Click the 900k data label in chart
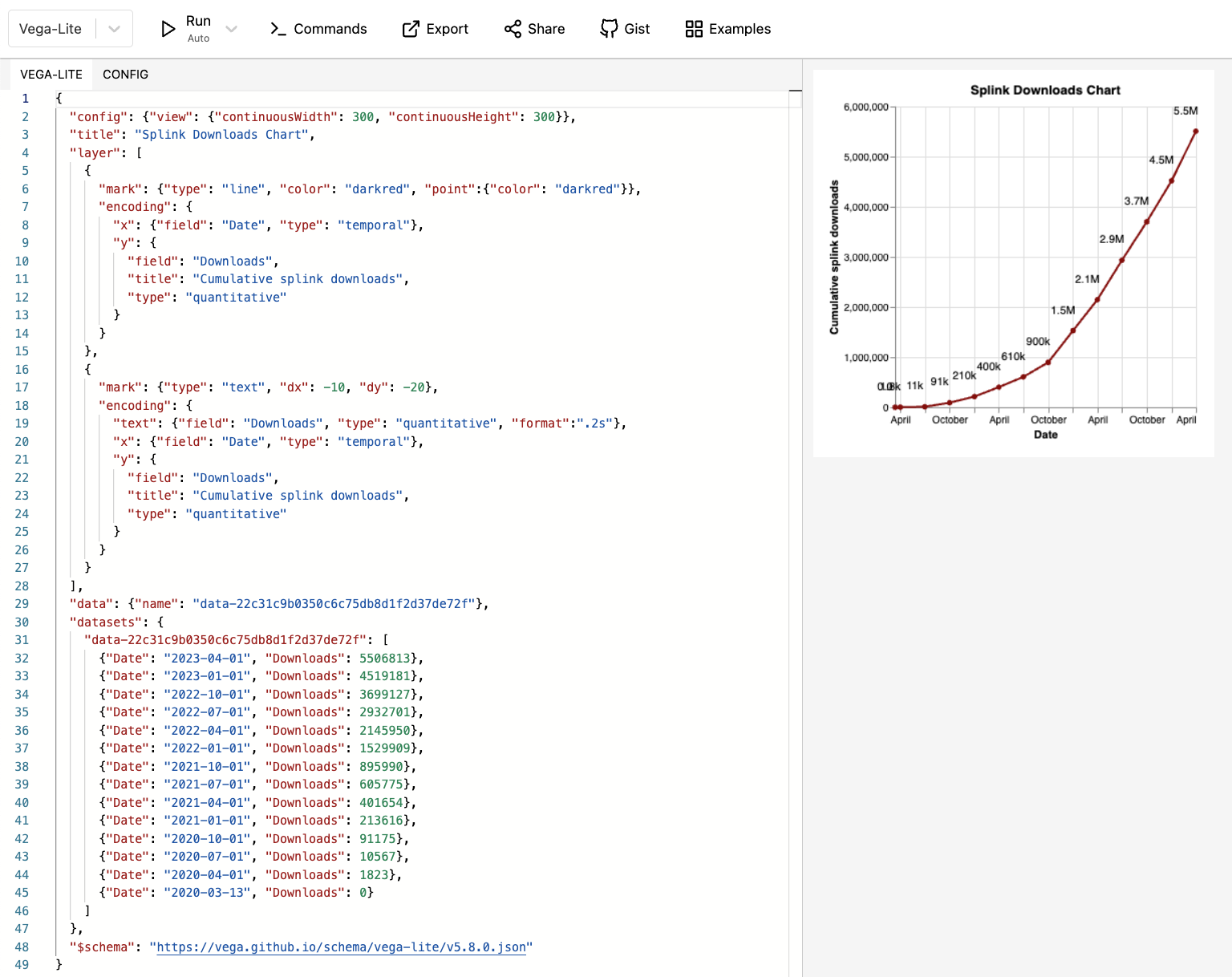1232x977 pixels. 1037,342
